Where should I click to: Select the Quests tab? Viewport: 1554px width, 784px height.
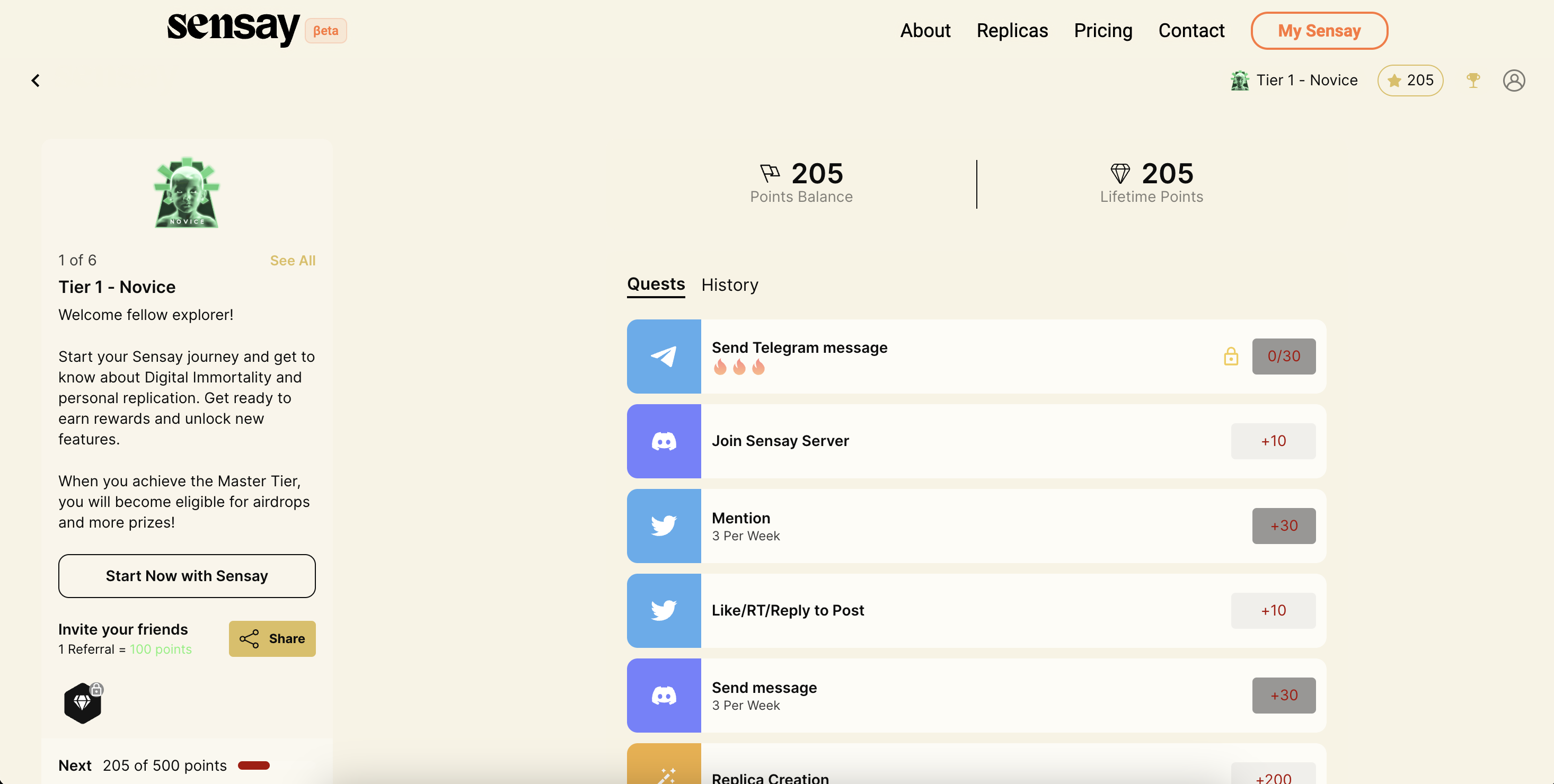point(656,284)
